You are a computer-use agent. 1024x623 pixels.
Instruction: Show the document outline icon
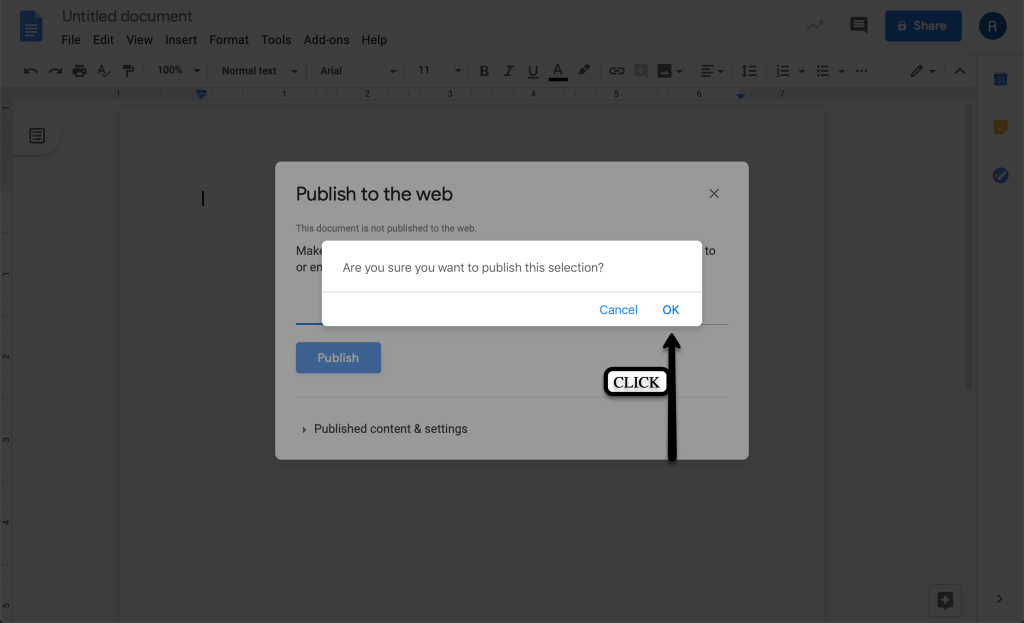tap(37, 136)
